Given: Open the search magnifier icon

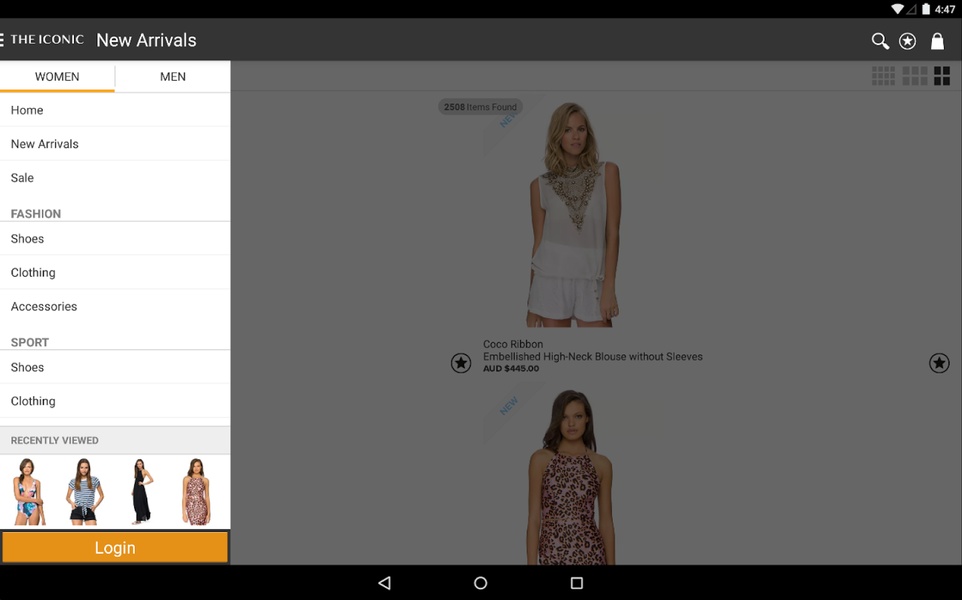Looking at the screenshot, I should click(x=880, y=40).
